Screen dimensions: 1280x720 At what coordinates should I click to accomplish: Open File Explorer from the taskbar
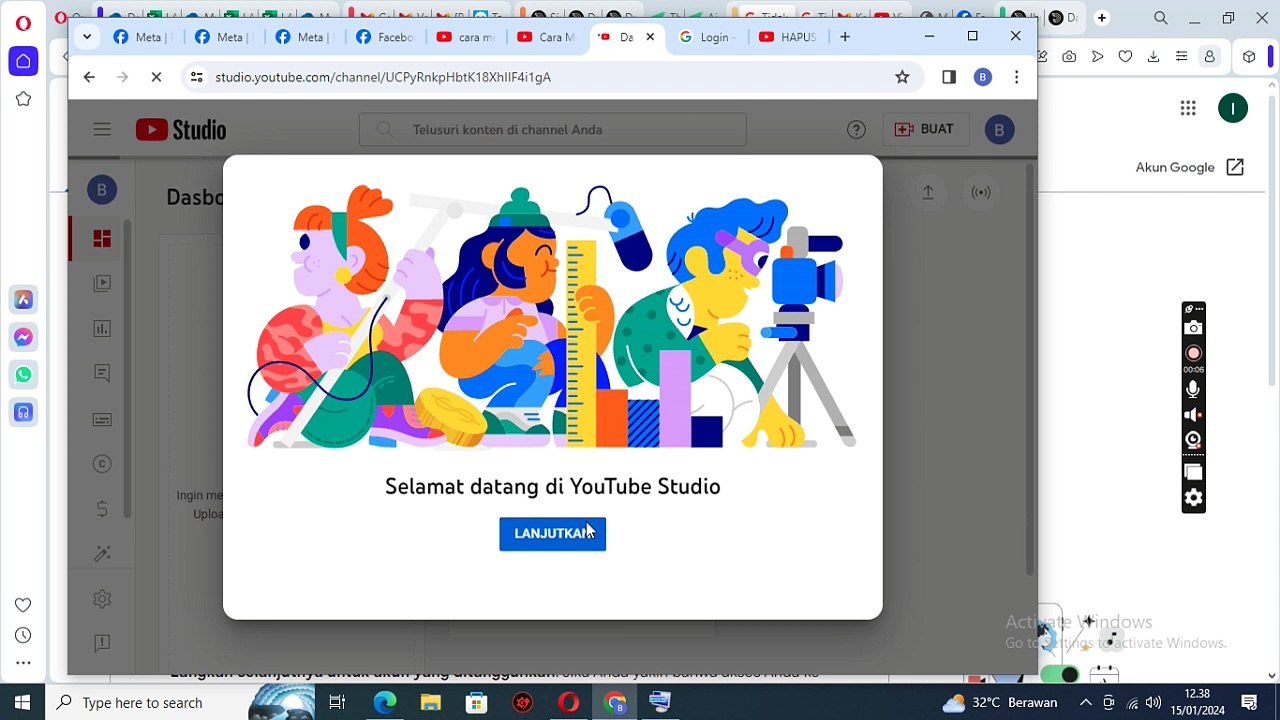(430, 703)
